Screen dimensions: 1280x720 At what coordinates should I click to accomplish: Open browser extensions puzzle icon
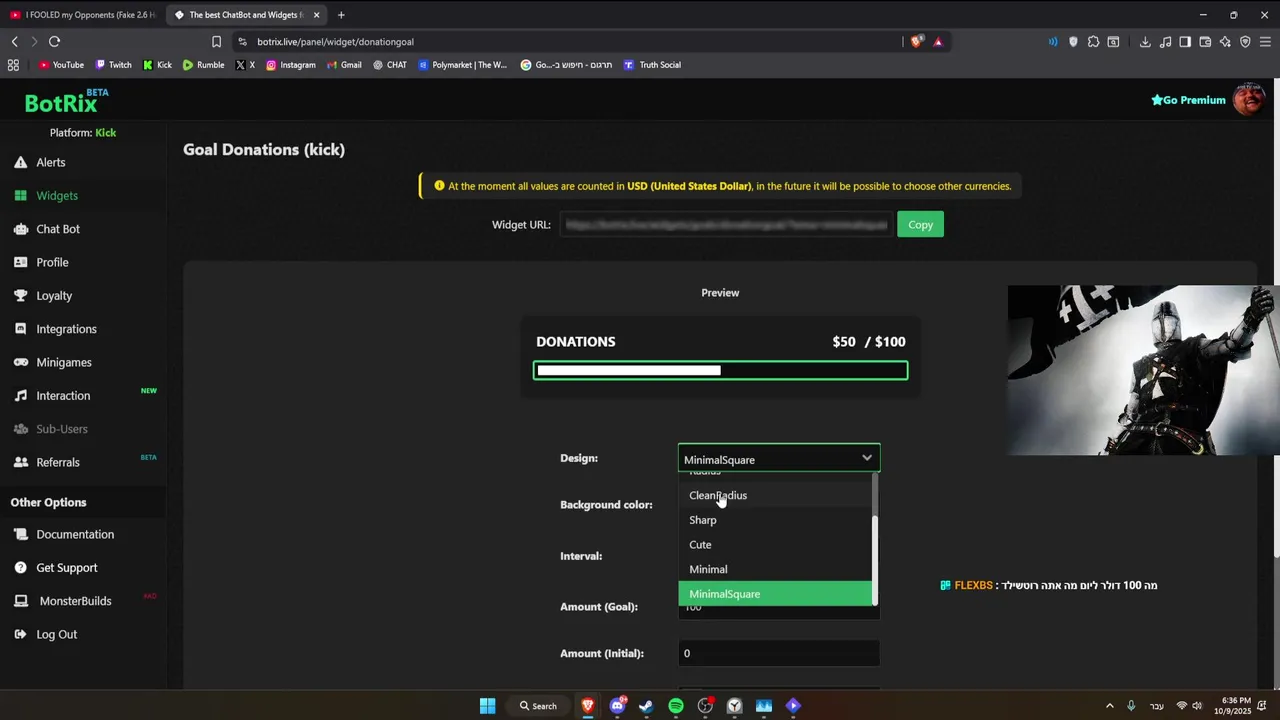click(x=1093, y=42)
